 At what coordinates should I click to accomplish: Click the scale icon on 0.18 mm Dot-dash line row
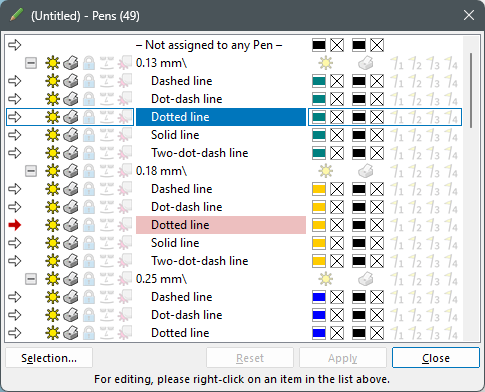coord(107,207)
